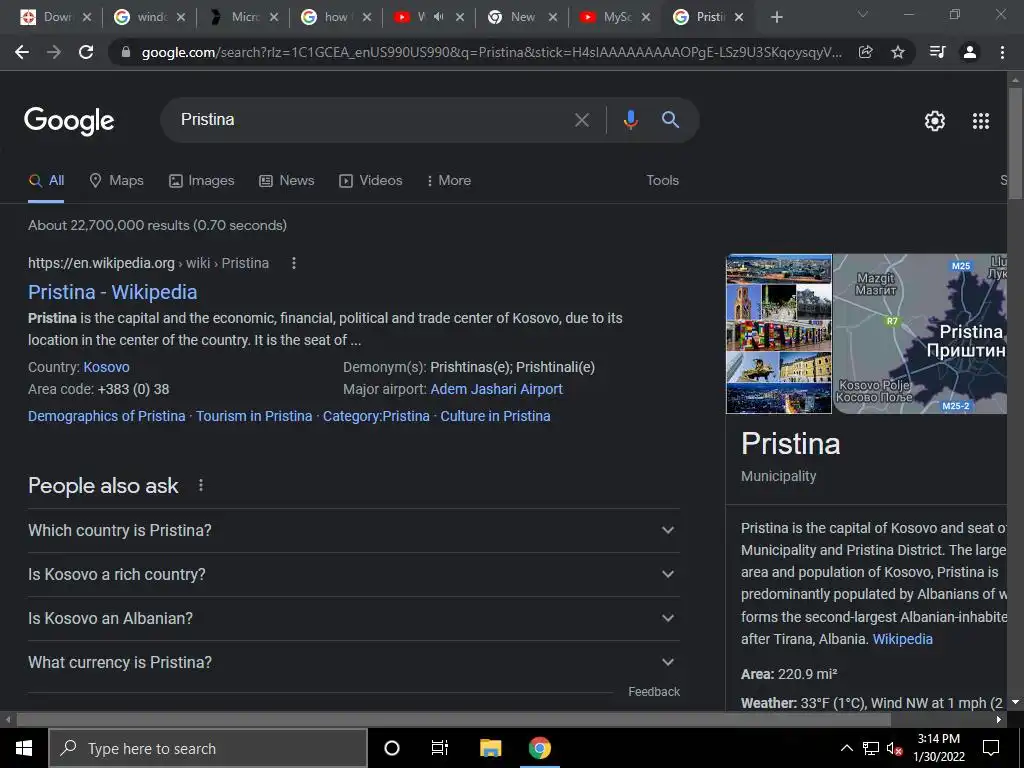Open Adem Jashari Airport link
The height and width of the screenshot is (768, 1024).
click(x=496, y=389)
